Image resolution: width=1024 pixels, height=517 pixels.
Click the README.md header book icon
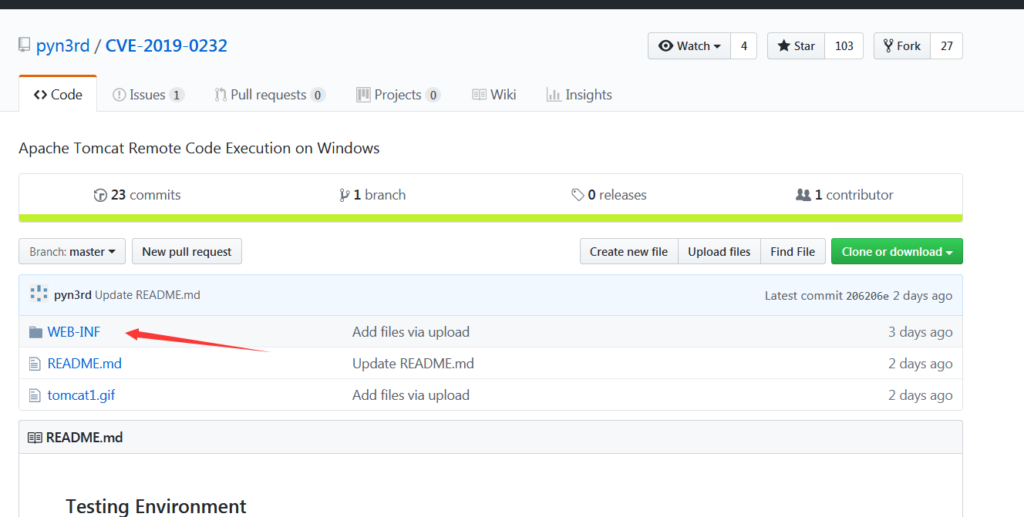tap(35, 437)
